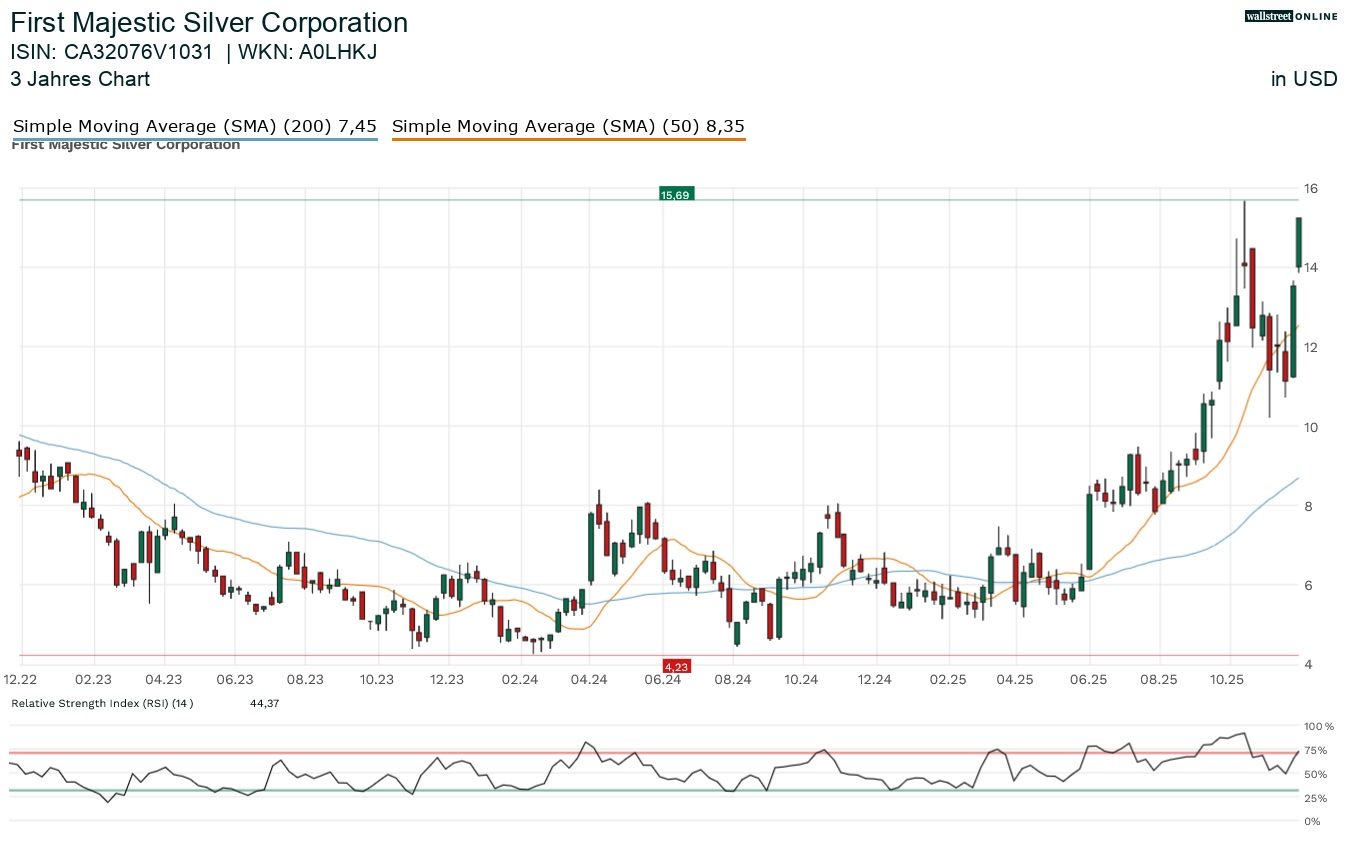Click the WKN A0LHKJ text
This screenshot has width=1349, height=848.
click(x=307, y=52)
